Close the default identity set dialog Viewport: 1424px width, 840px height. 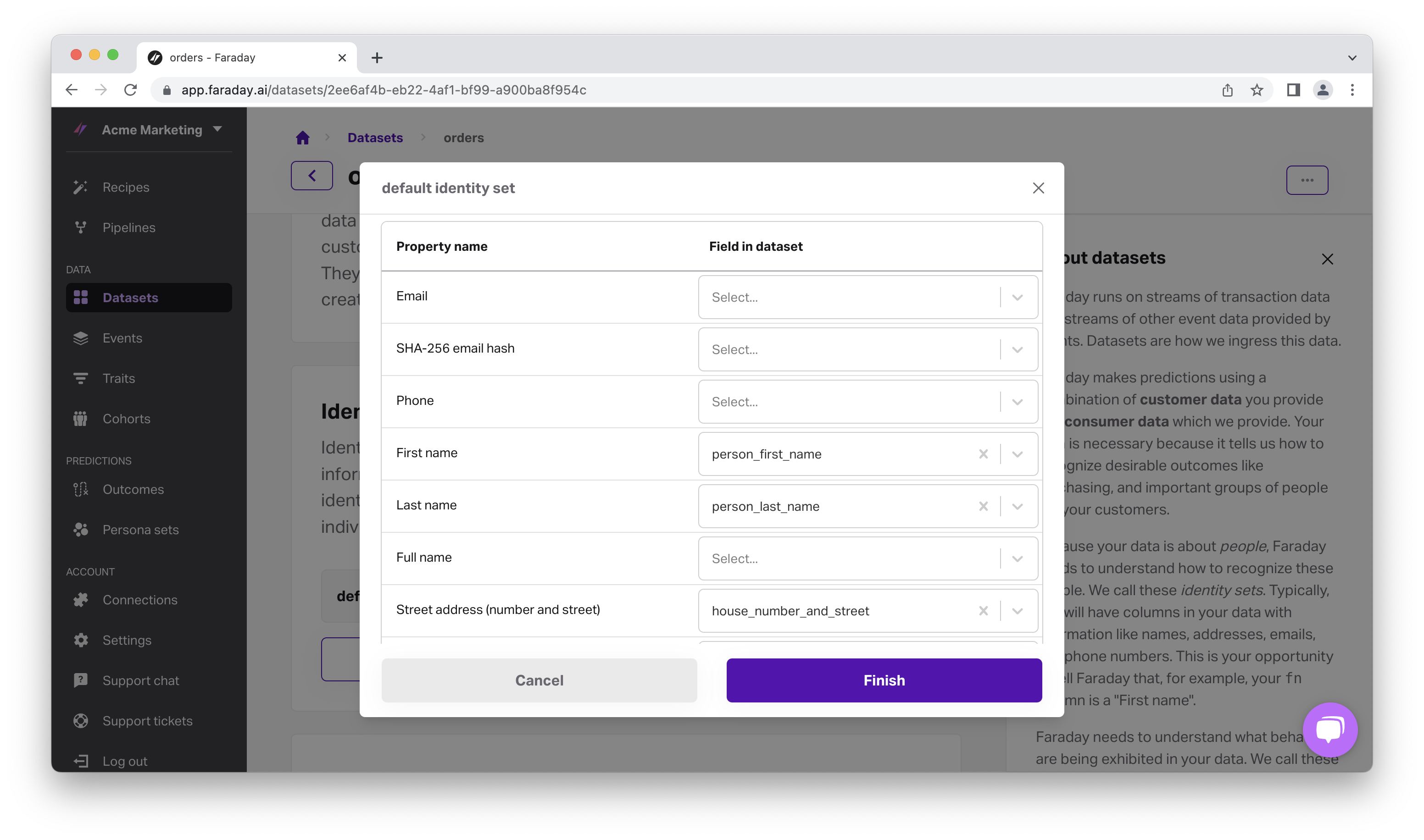[x=1038, y=188]
